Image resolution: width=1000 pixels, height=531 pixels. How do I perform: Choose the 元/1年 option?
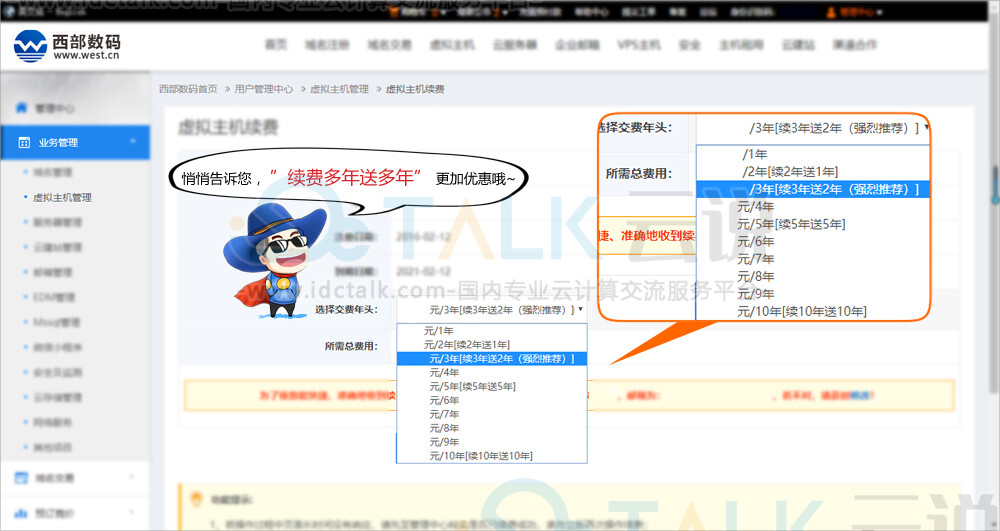[491, 331]
